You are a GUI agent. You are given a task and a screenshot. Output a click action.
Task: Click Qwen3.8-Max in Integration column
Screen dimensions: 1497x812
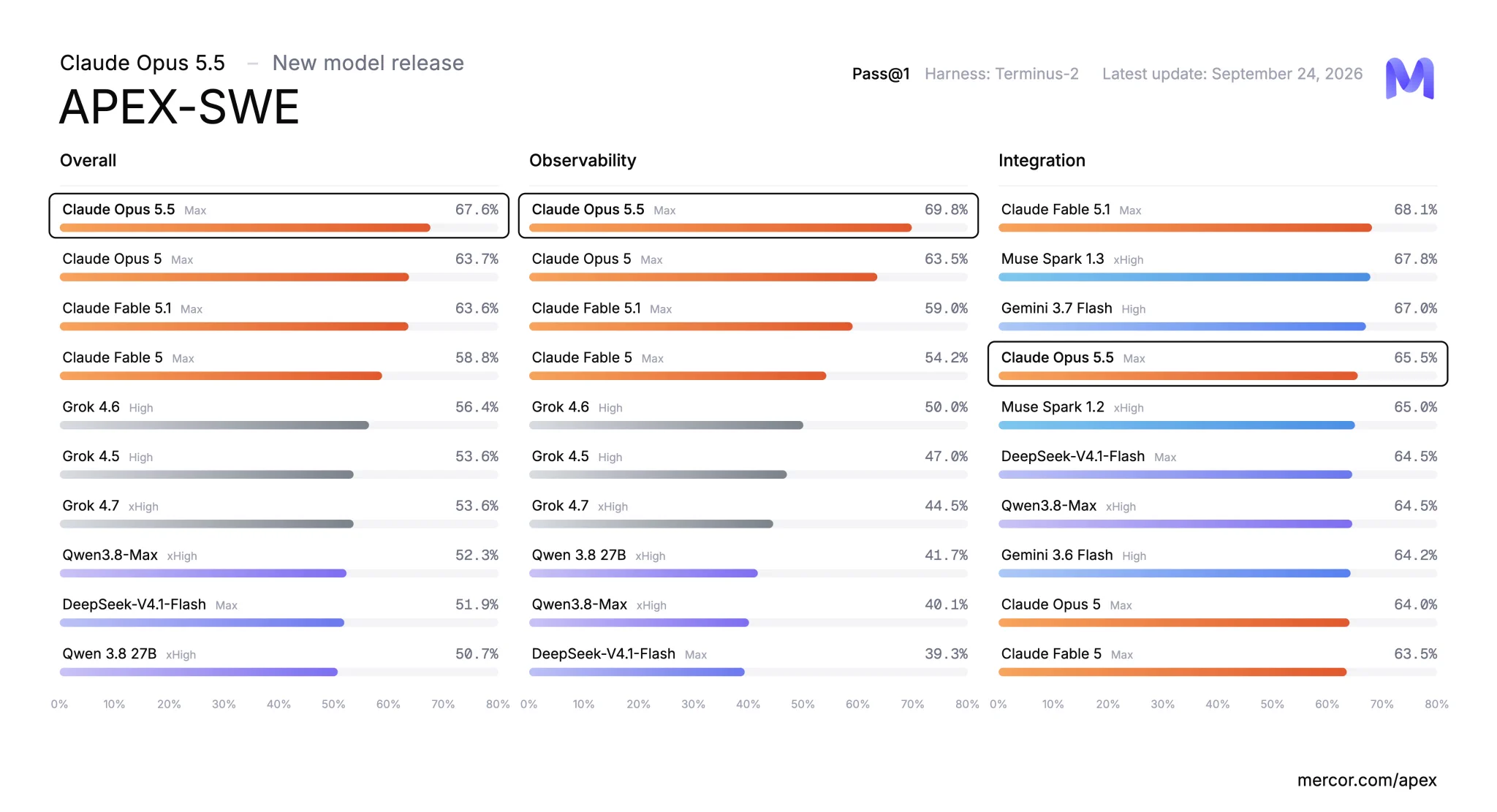pos(1049,505)
